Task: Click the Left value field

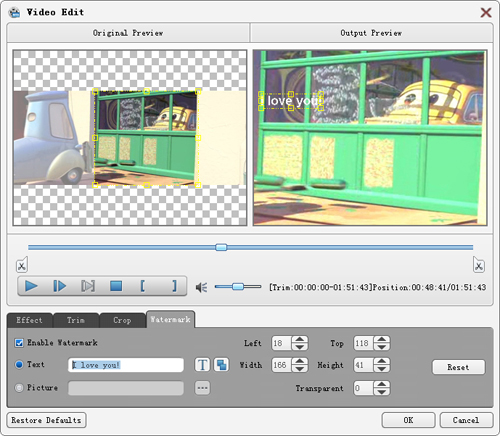Action: pos(282,343)
